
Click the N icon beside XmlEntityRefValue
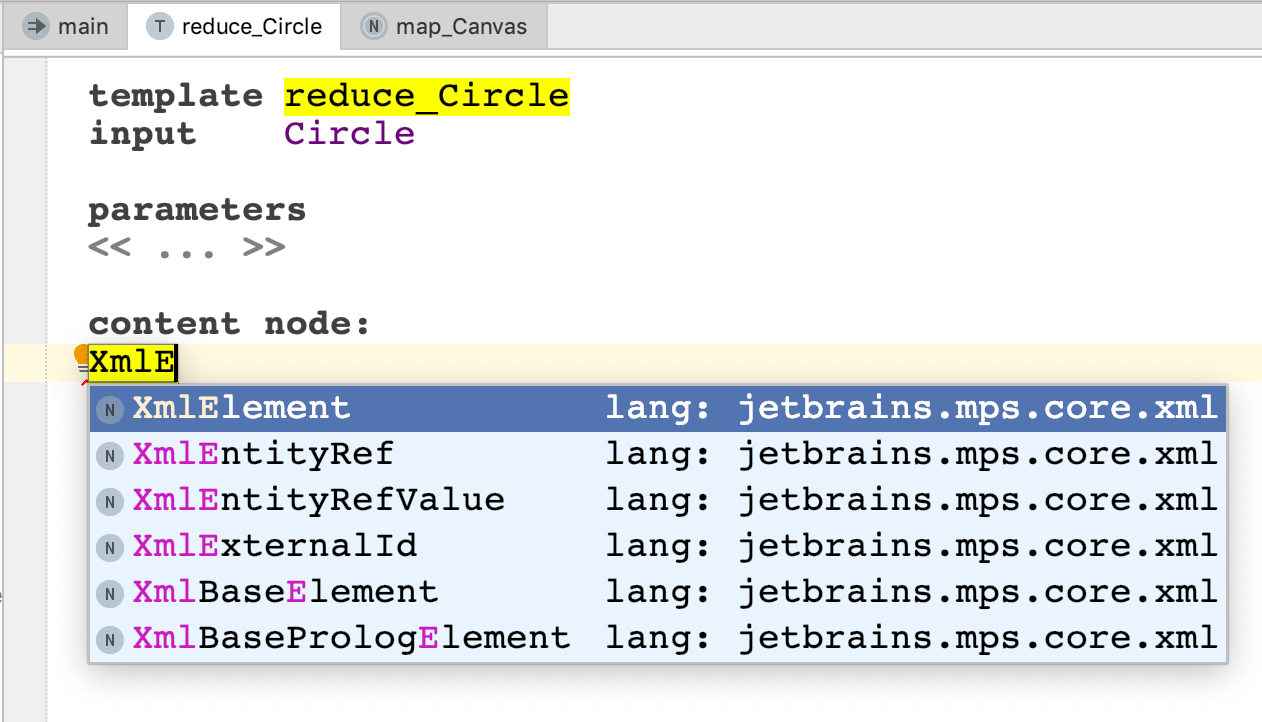110,501
